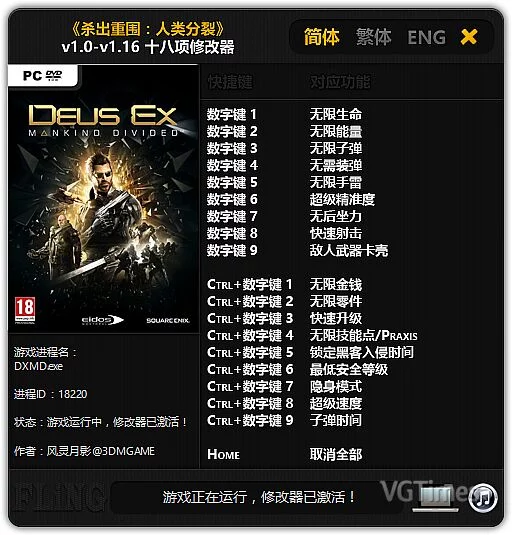Switch language to 简体

pyautogui.click(x=322, y=37)
